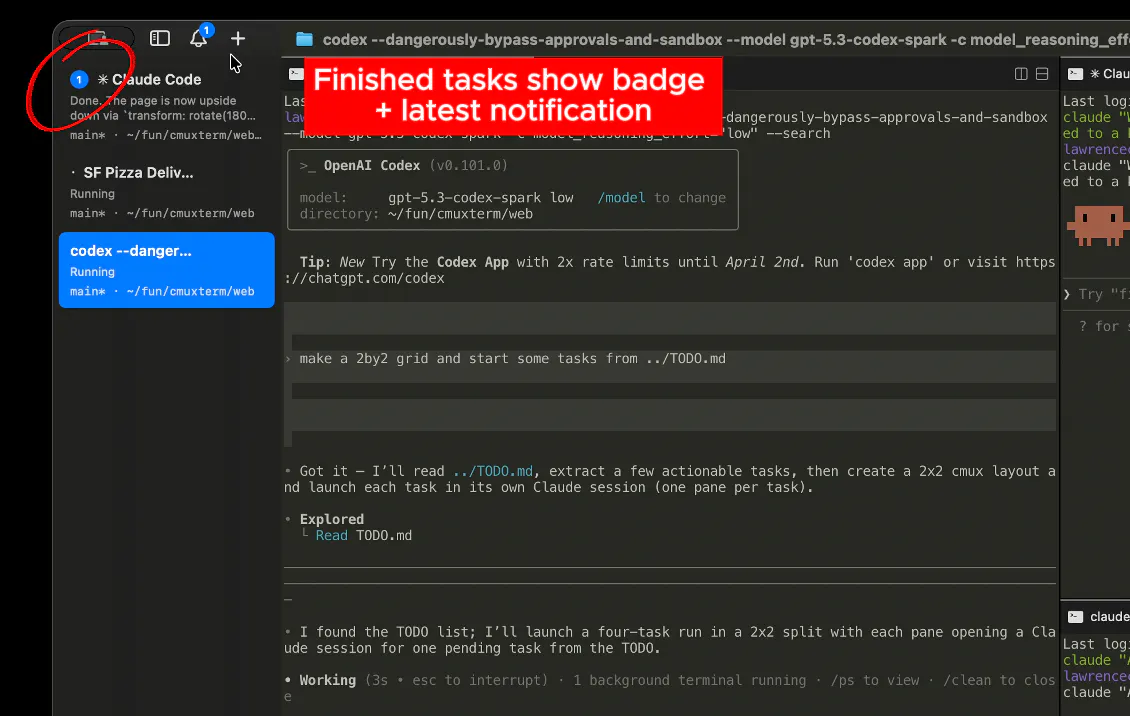
Task: Click the prompt line 'make a 2by2 grid'
Action: click(x=512, y=359)
